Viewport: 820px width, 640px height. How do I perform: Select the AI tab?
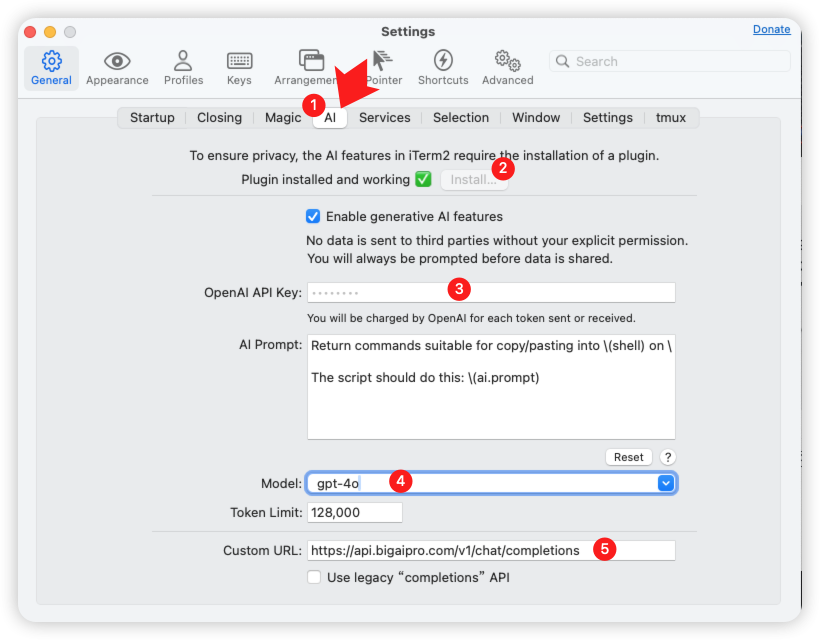point(330,118)
